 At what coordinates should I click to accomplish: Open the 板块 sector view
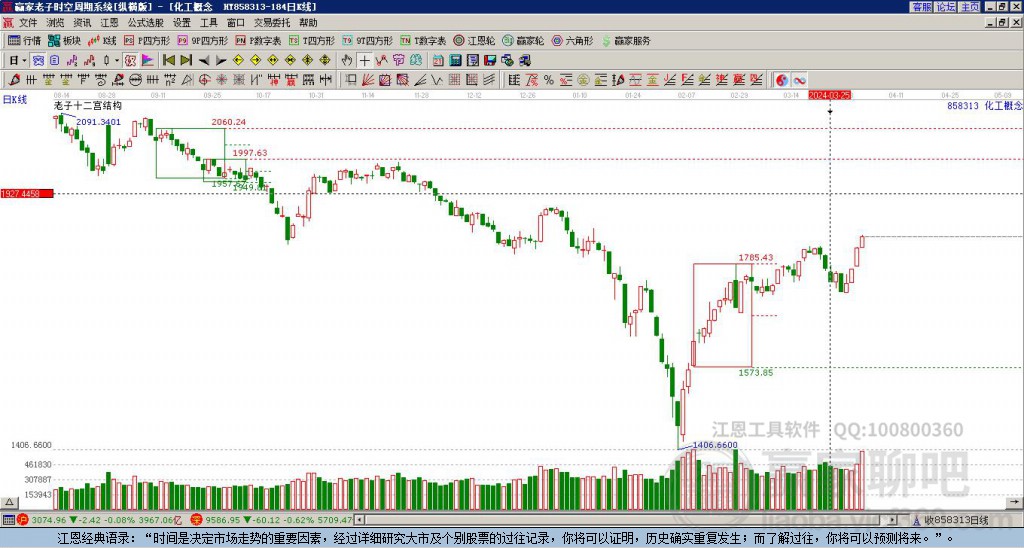[x=65, y=40]
